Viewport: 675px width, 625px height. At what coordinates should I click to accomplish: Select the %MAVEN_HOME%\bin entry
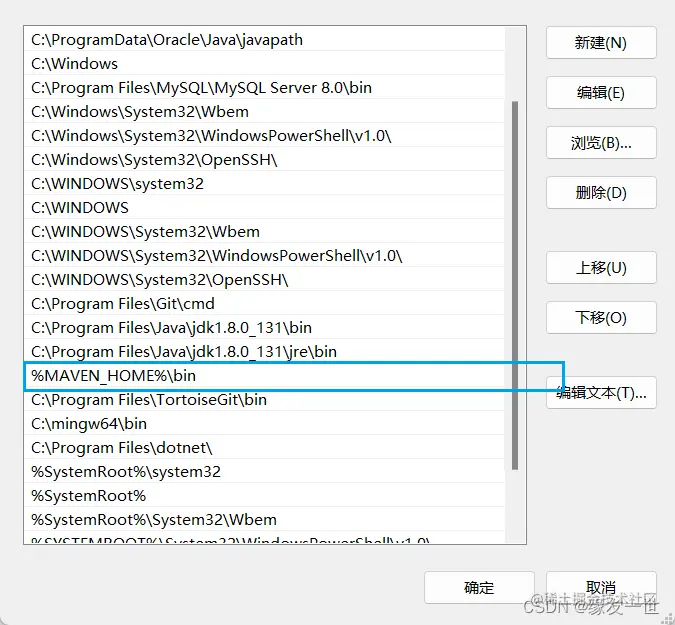click(264, 376)
